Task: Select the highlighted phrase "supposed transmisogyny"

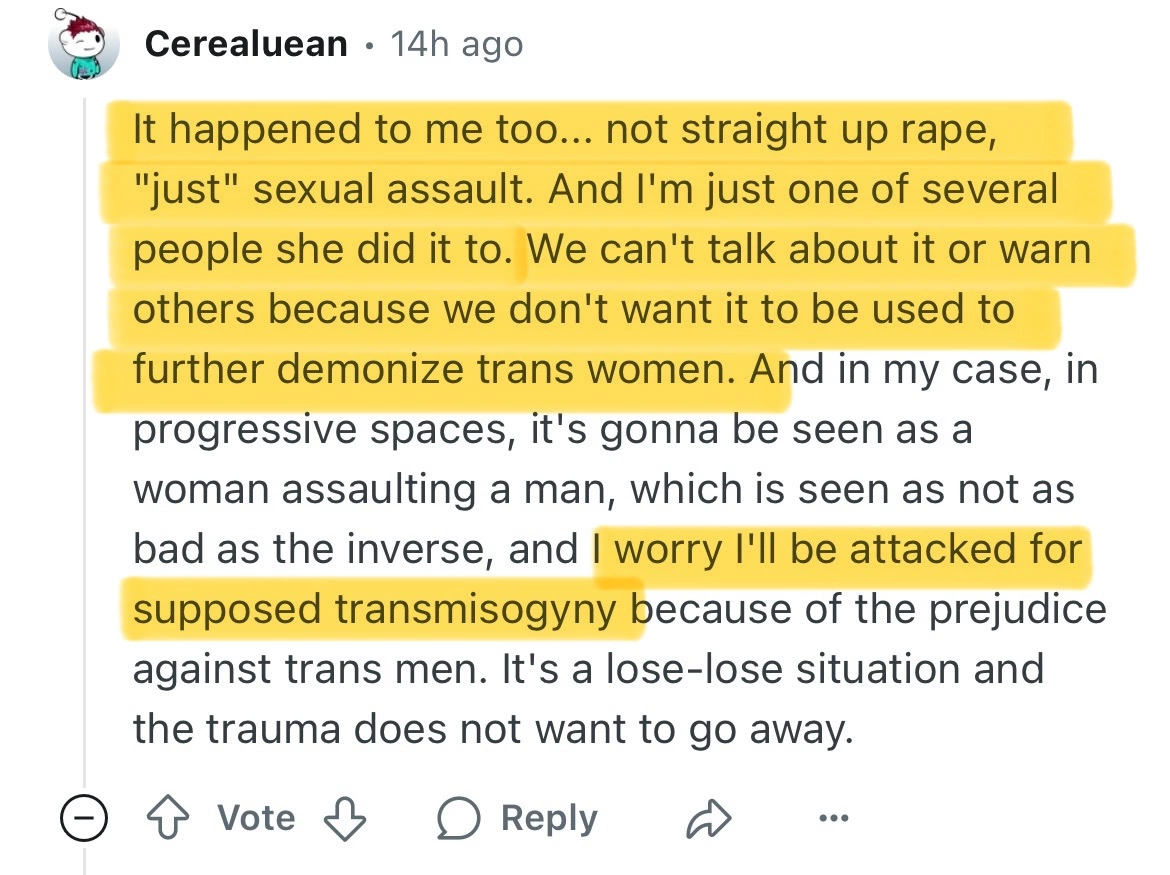Action: [375, 610]
